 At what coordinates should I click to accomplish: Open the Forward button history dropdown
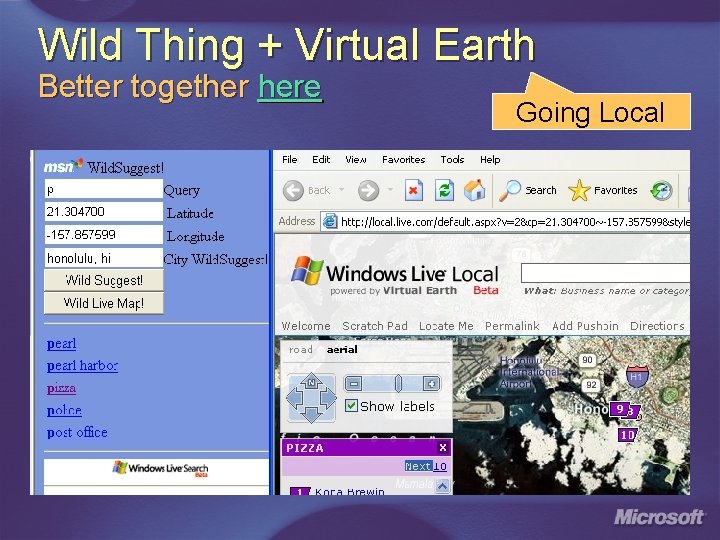pyautogui.click(x=390, y=189)
